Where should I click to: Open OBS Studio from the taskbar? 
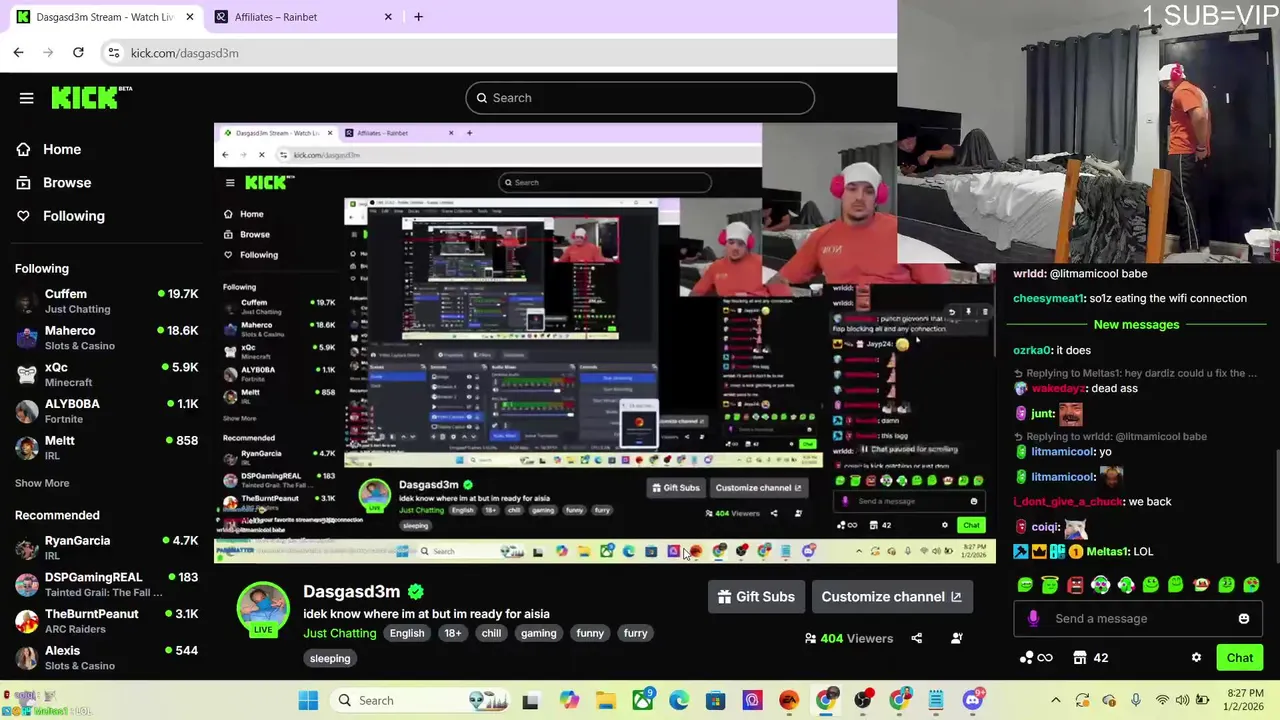coord(862,700)
